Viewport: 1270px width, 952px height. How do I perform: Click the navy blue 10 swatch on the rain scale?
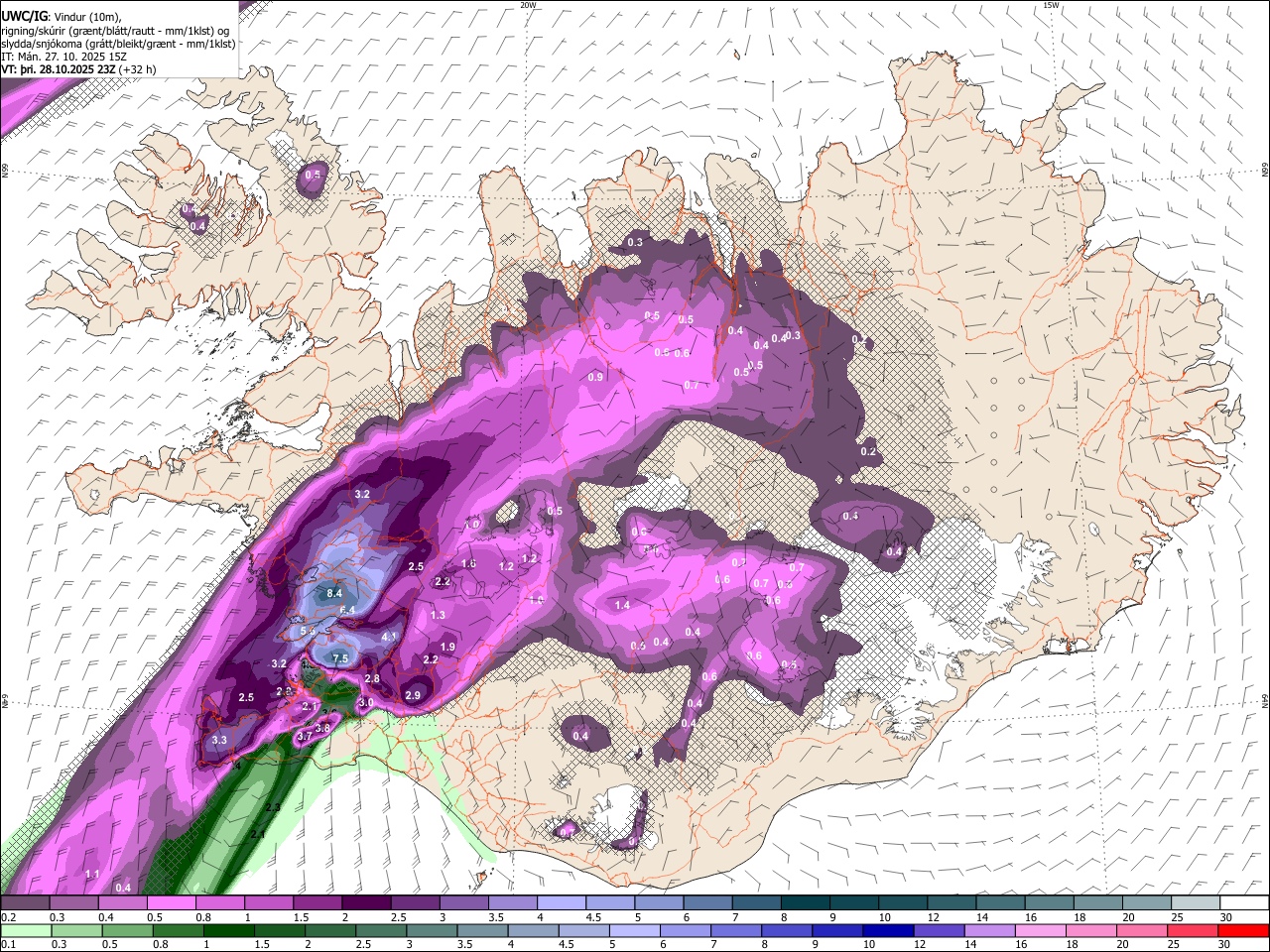(887, 930)
